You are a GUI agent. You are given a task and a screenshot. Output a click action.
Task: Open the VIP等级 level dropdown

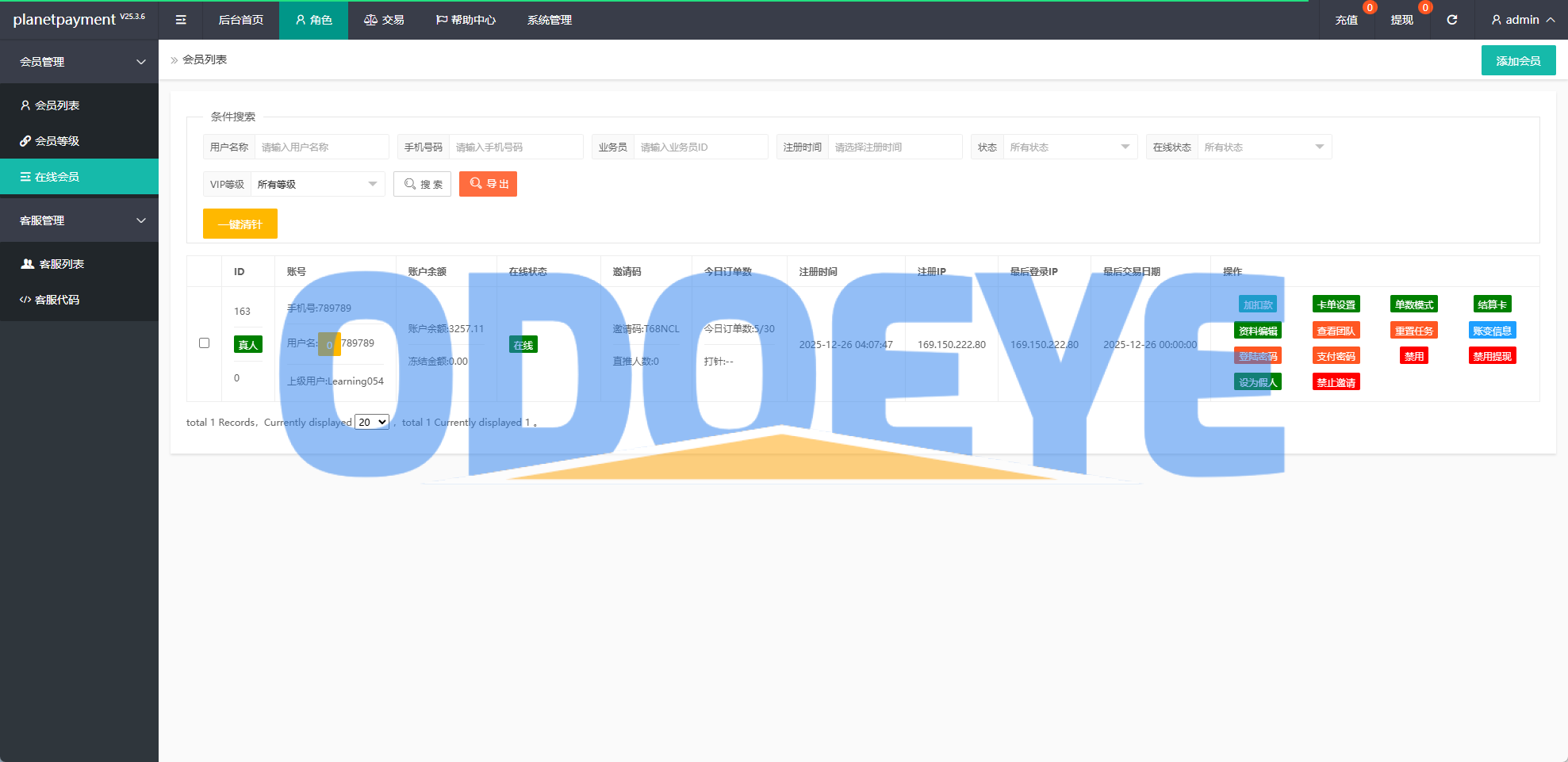[316, 185]
